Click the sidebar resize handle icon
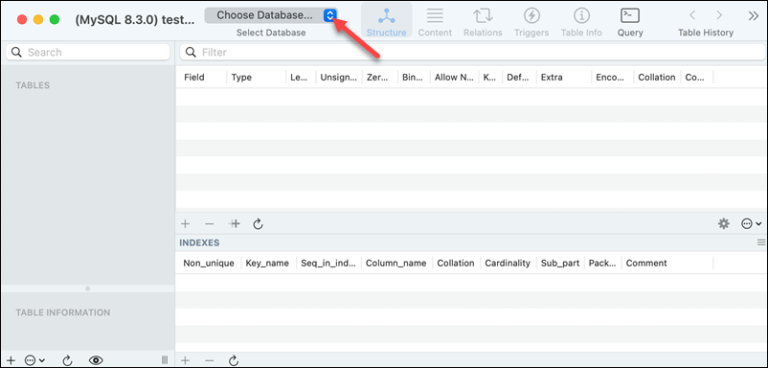 click(165, 360)
